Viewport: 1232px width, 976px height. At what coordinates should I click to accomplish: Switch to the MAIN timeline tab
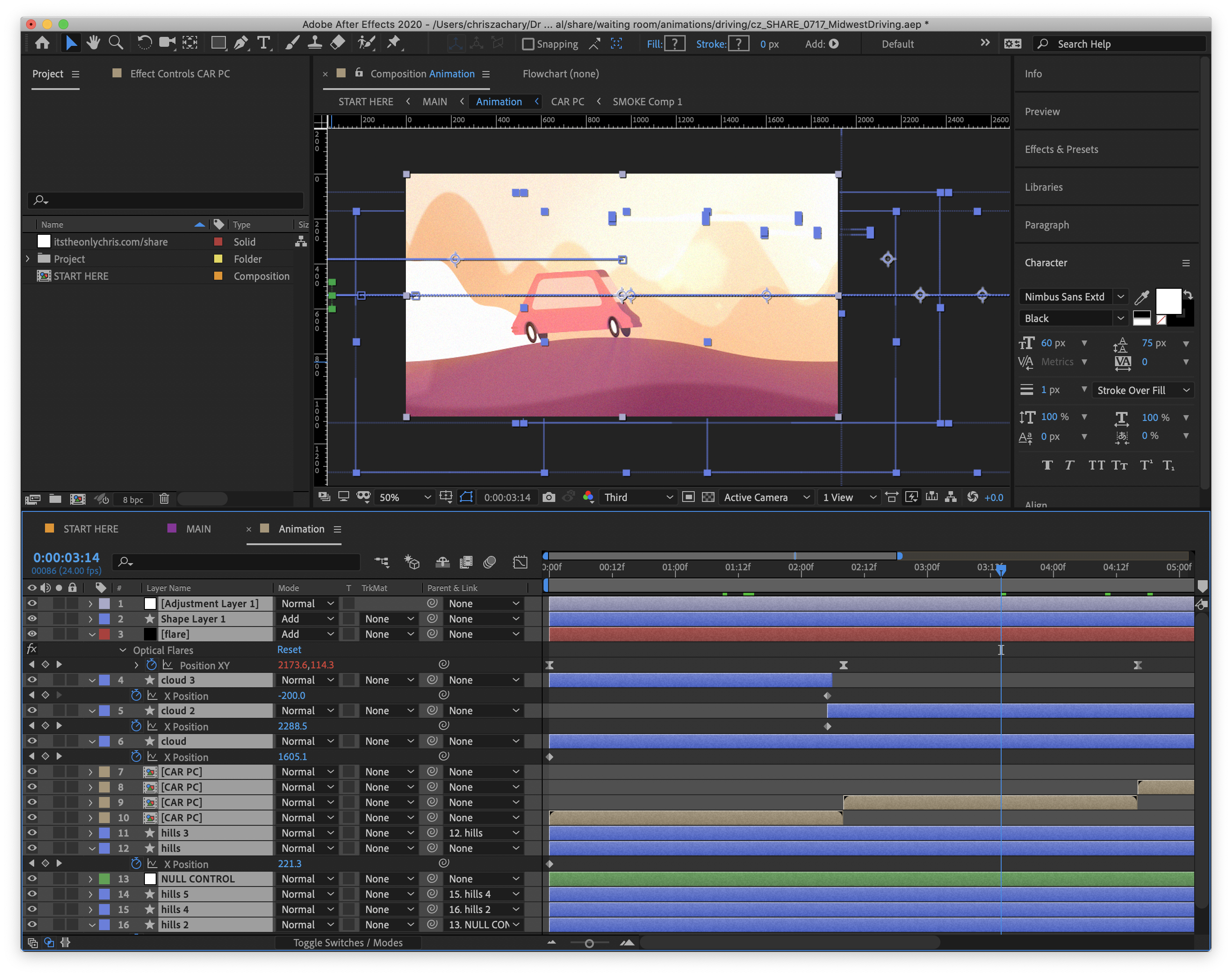(198, 529)
